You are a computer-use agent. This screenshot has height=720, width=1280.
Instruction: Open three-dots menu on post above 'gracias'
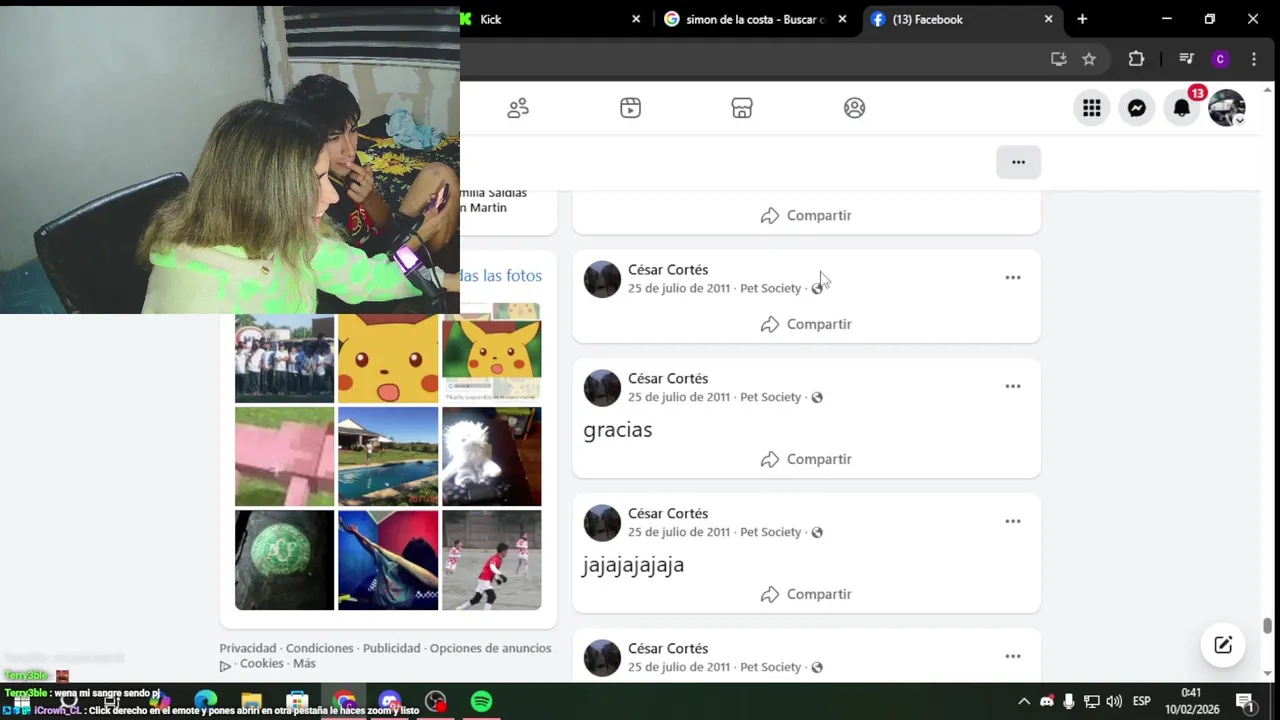click(x=1013, y=277)
